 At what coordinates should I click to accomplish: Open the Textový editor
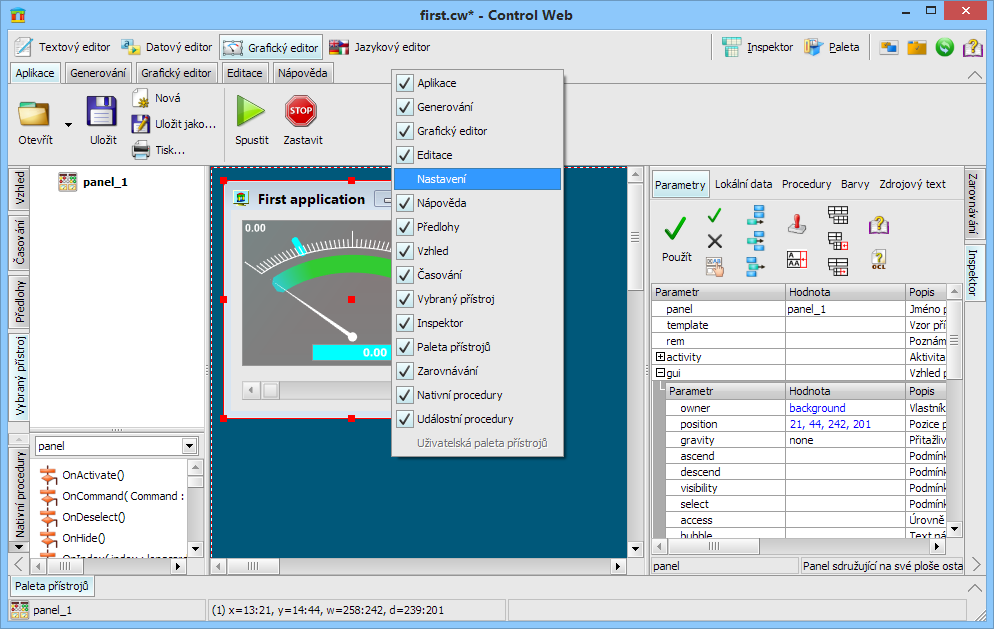click(x=63, y=47)
